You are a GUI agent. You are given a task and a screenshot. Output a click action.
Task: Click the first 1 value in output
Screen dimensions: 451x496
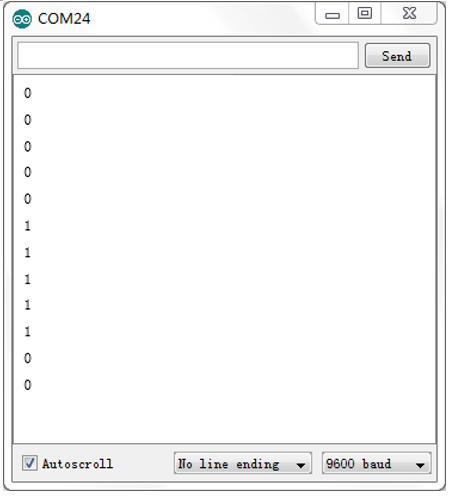28,226
